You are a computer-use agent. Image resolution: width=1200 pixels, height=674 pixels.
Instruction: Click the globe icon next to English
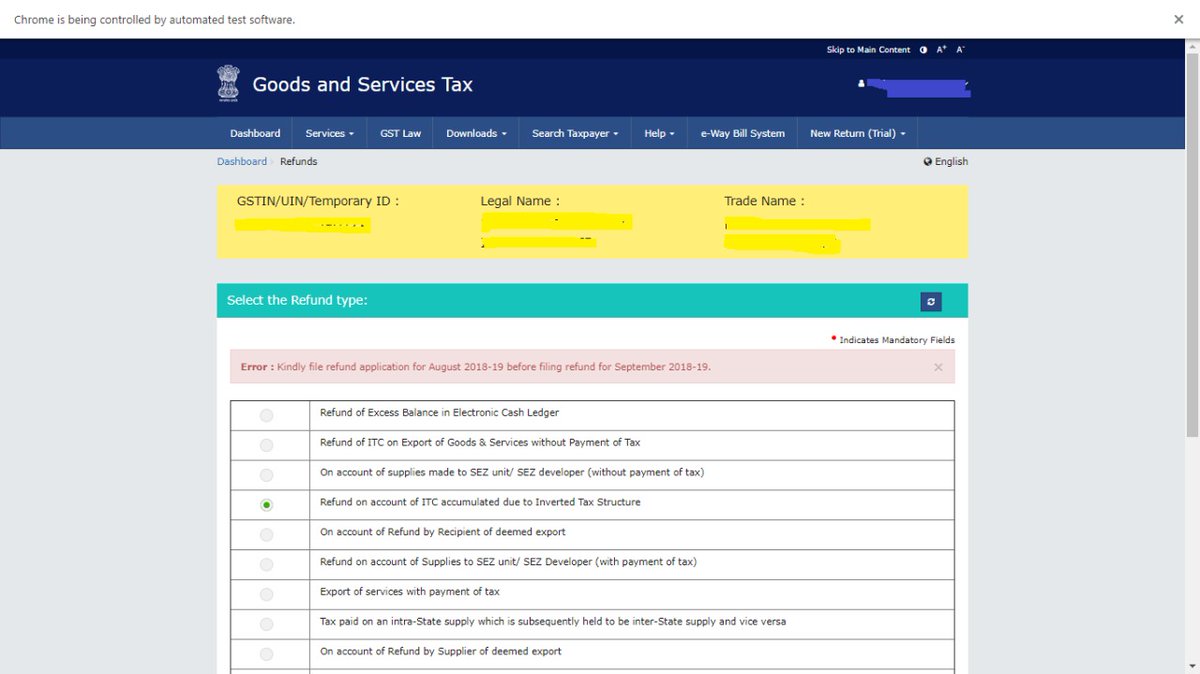pyautogui.click(x=927, y=161)
